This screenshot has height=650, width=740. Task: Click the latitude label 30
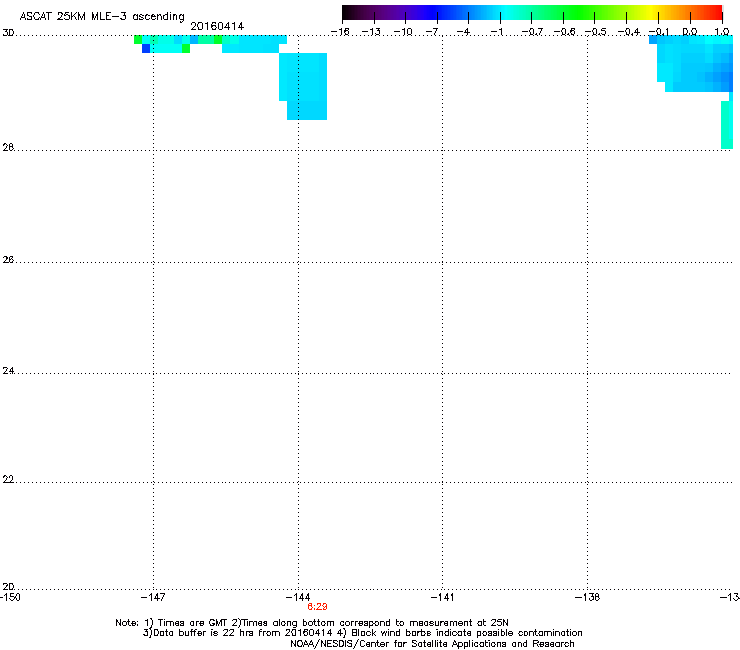tap(8, 33)
